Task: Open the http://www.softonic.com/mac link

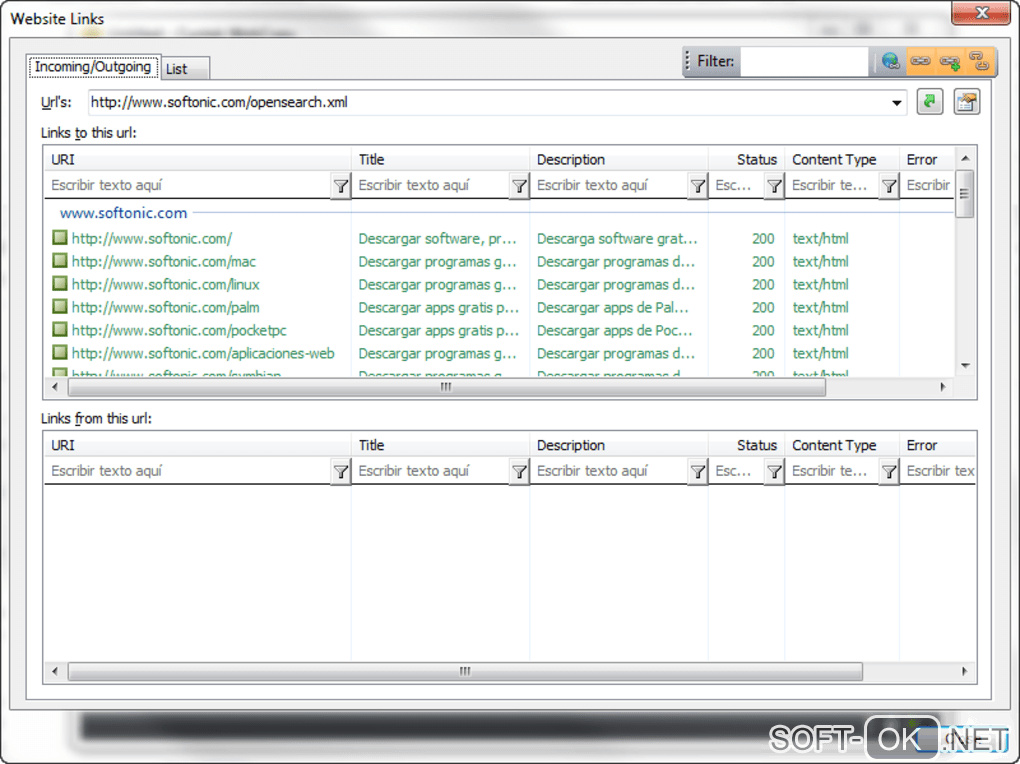Action: point(163,262)
